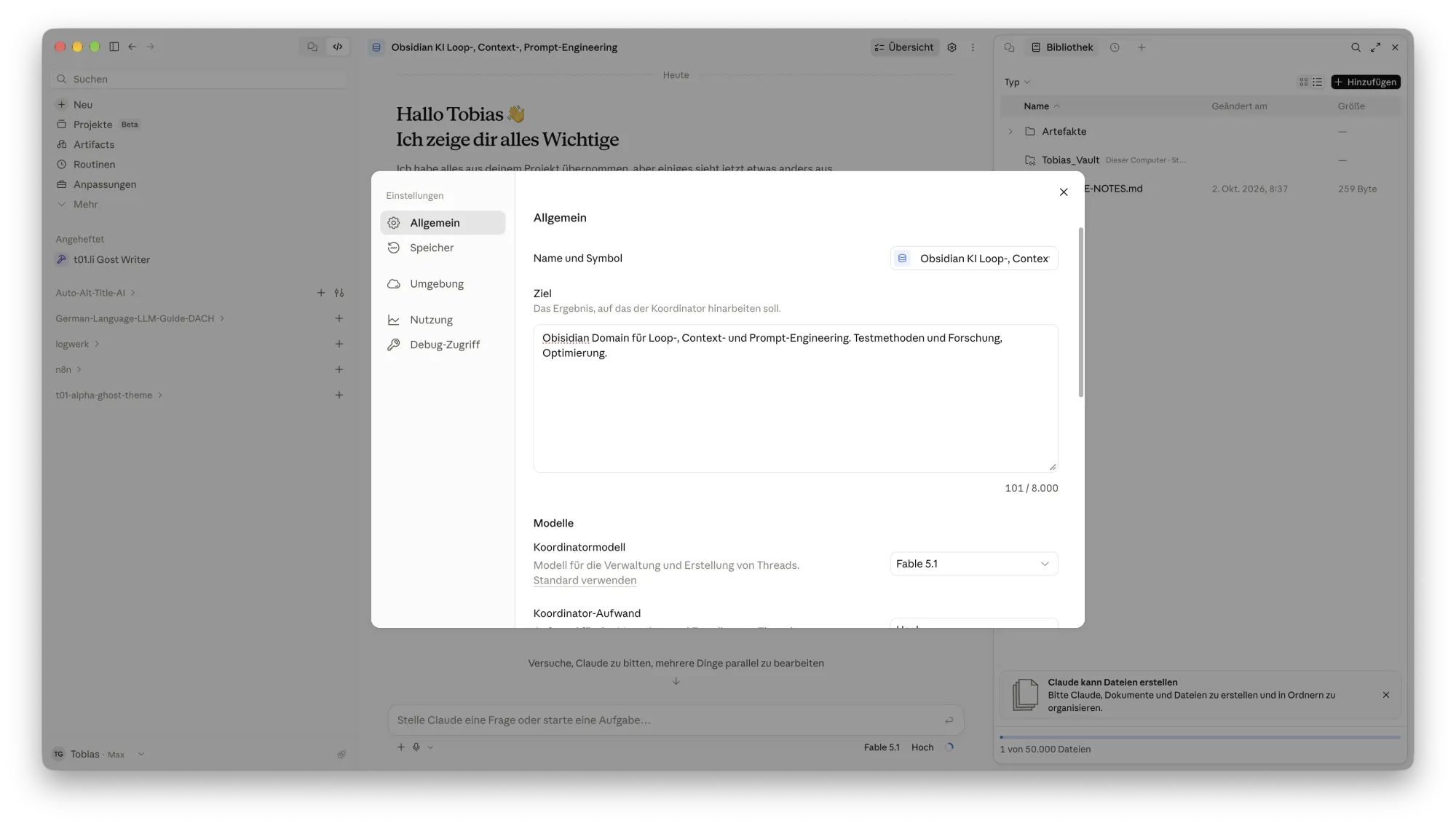The image size is (1456, 826).
Task: Switch to the code mode icon
Action: coord(338,47)
